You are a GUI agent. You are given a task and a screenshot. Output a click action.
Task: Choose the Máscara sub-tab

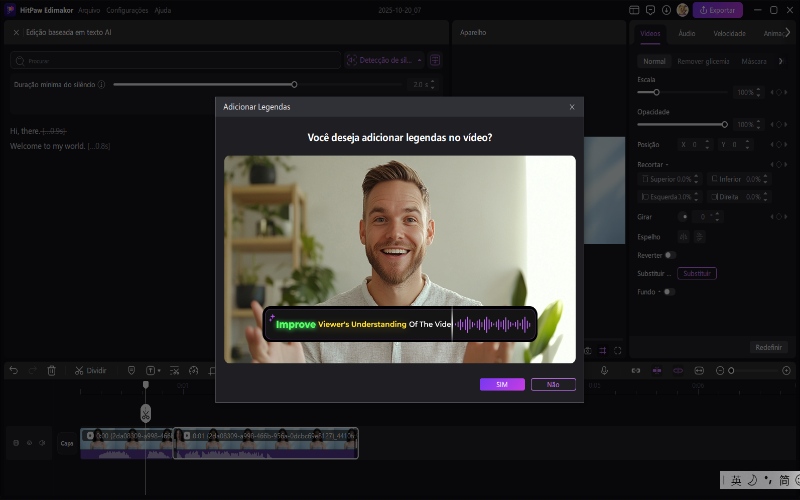754,61
